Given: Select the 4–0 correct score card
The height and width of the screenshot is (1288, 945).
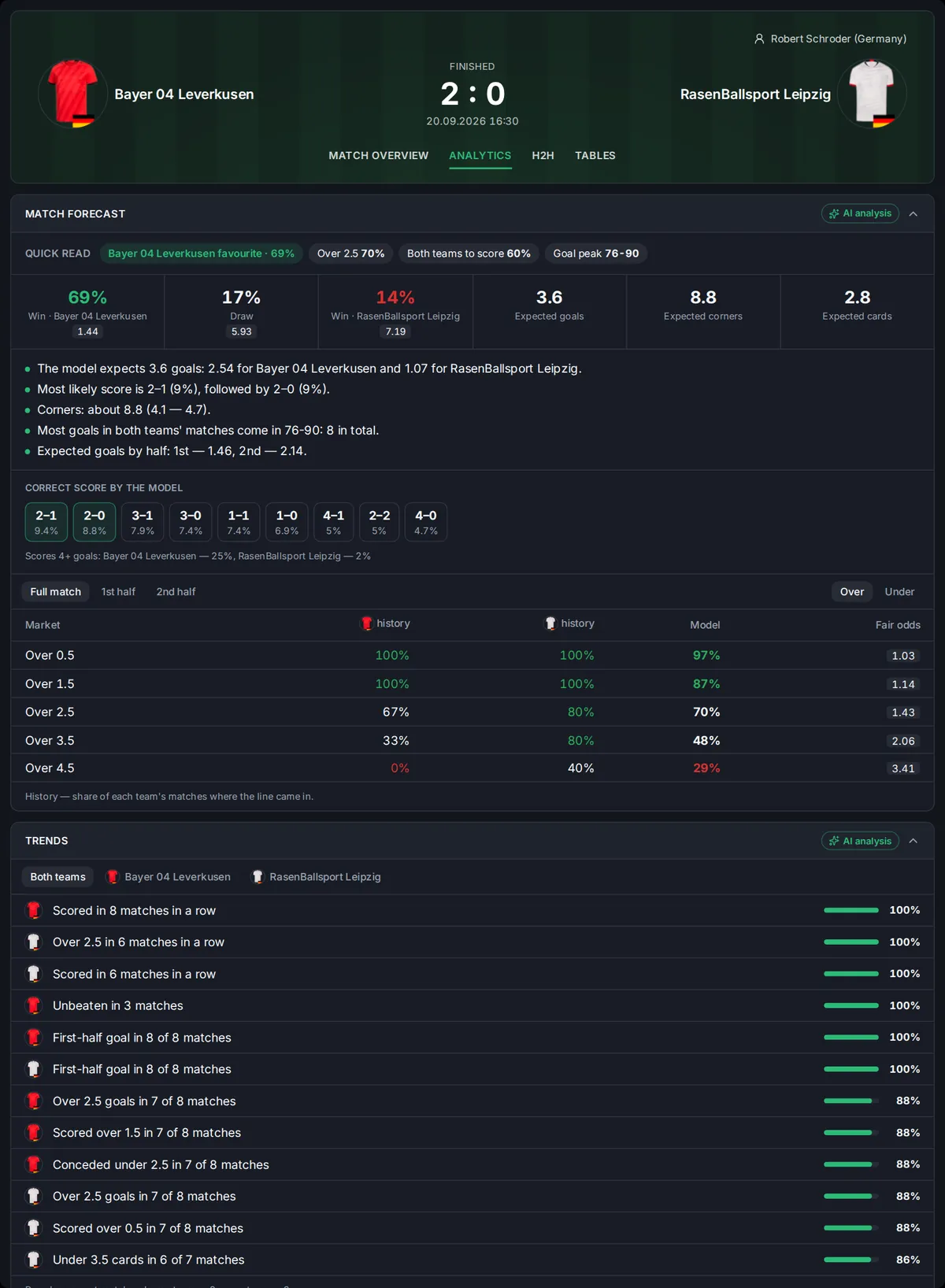Looking at the screenshot, I should pyautogui.click(x=426, y=522).
